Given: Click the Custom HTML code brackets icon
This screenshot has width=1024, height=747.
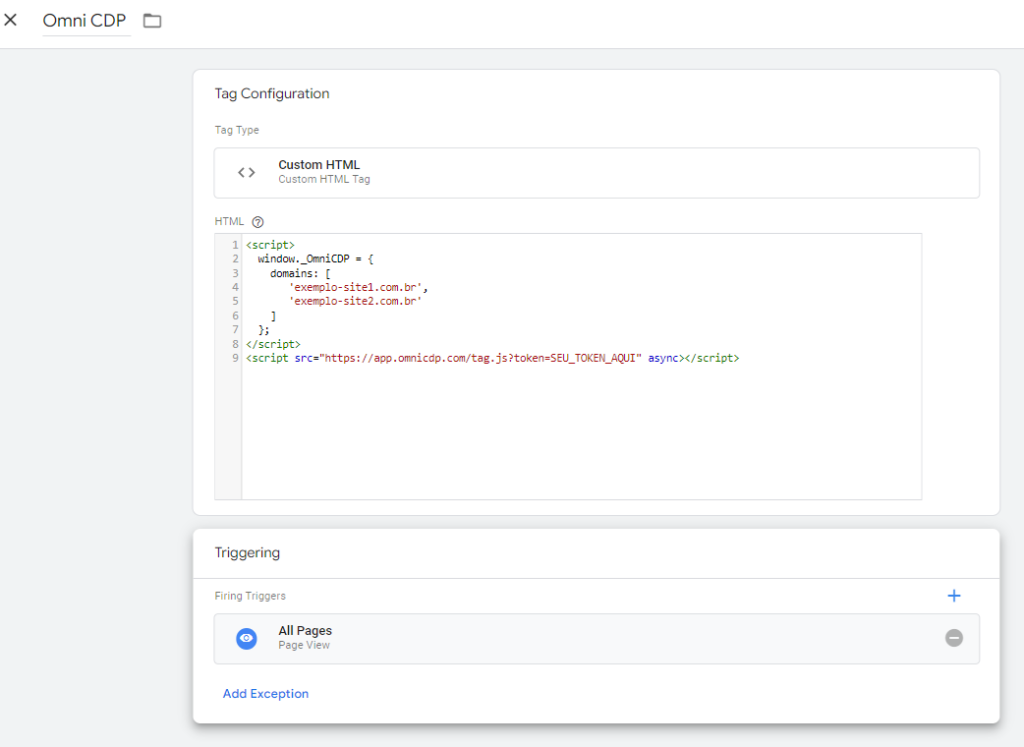Looking at the screenshot, I should tap(246, 172).
